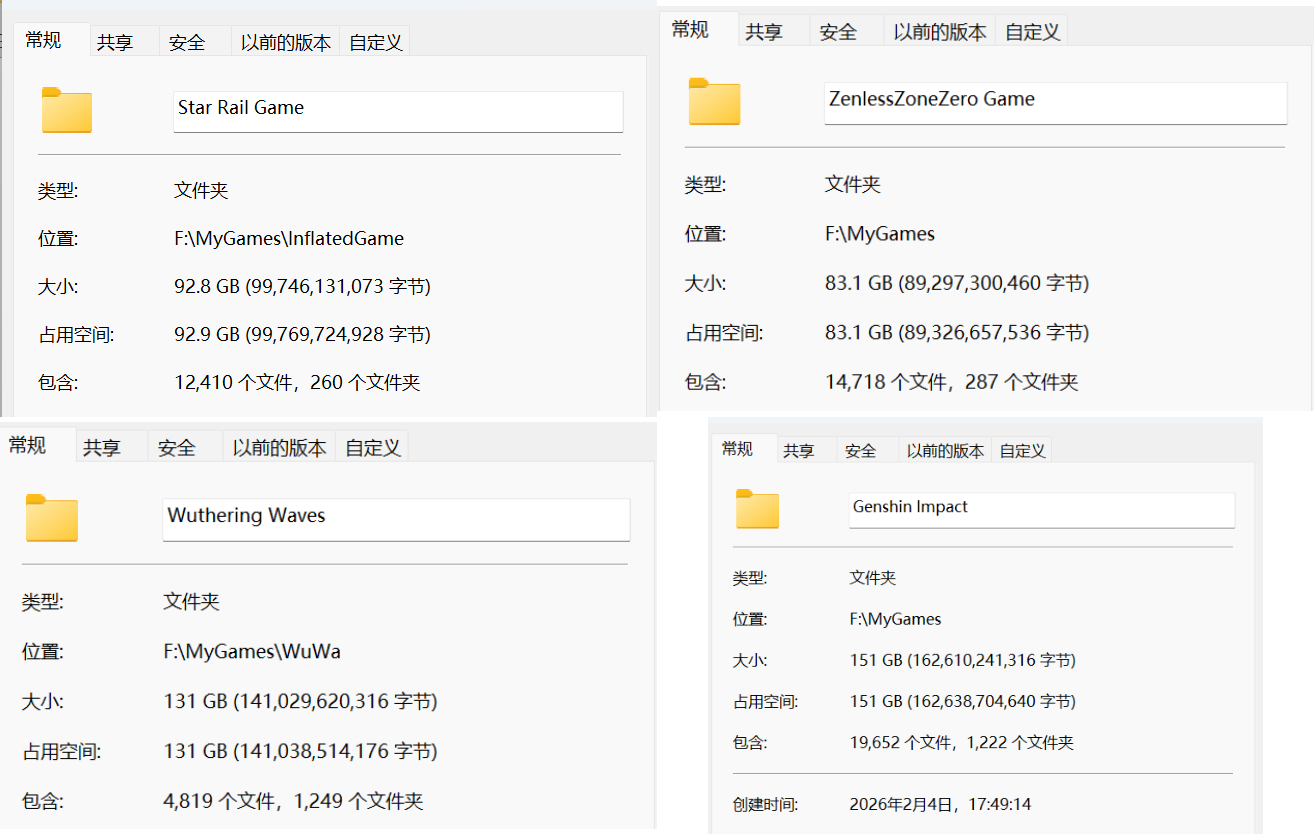The width and height of the screenshot is (1314, 834).
Task: Click the path F:\MyGames\WuWa
Action: (x=252, y=652)
